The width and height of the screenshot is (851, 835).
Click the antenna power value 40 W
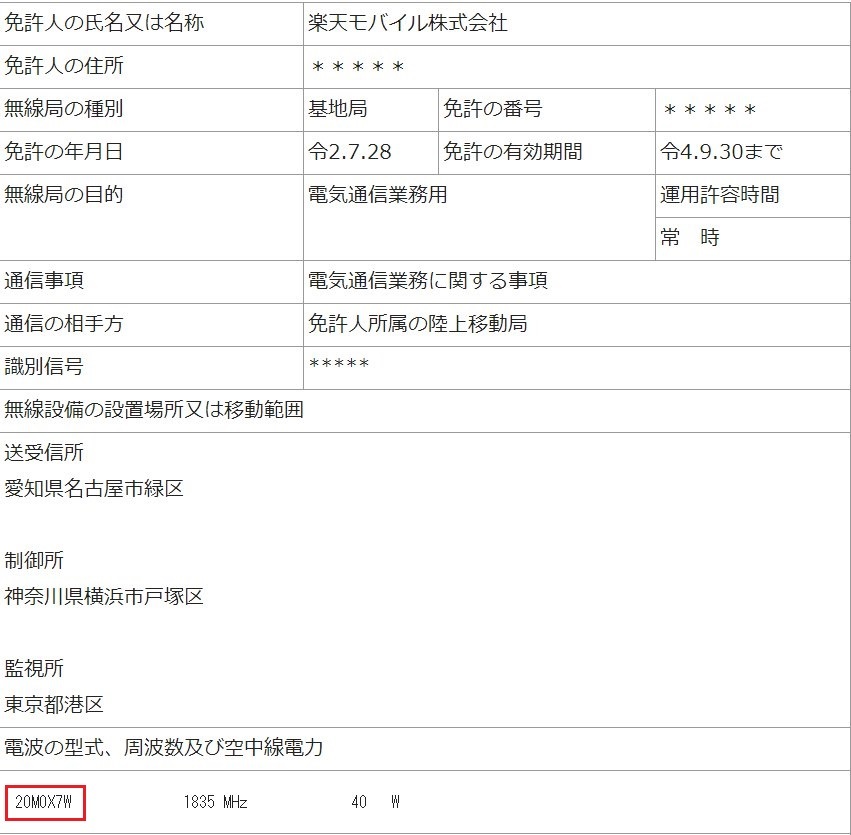point(375,802)
